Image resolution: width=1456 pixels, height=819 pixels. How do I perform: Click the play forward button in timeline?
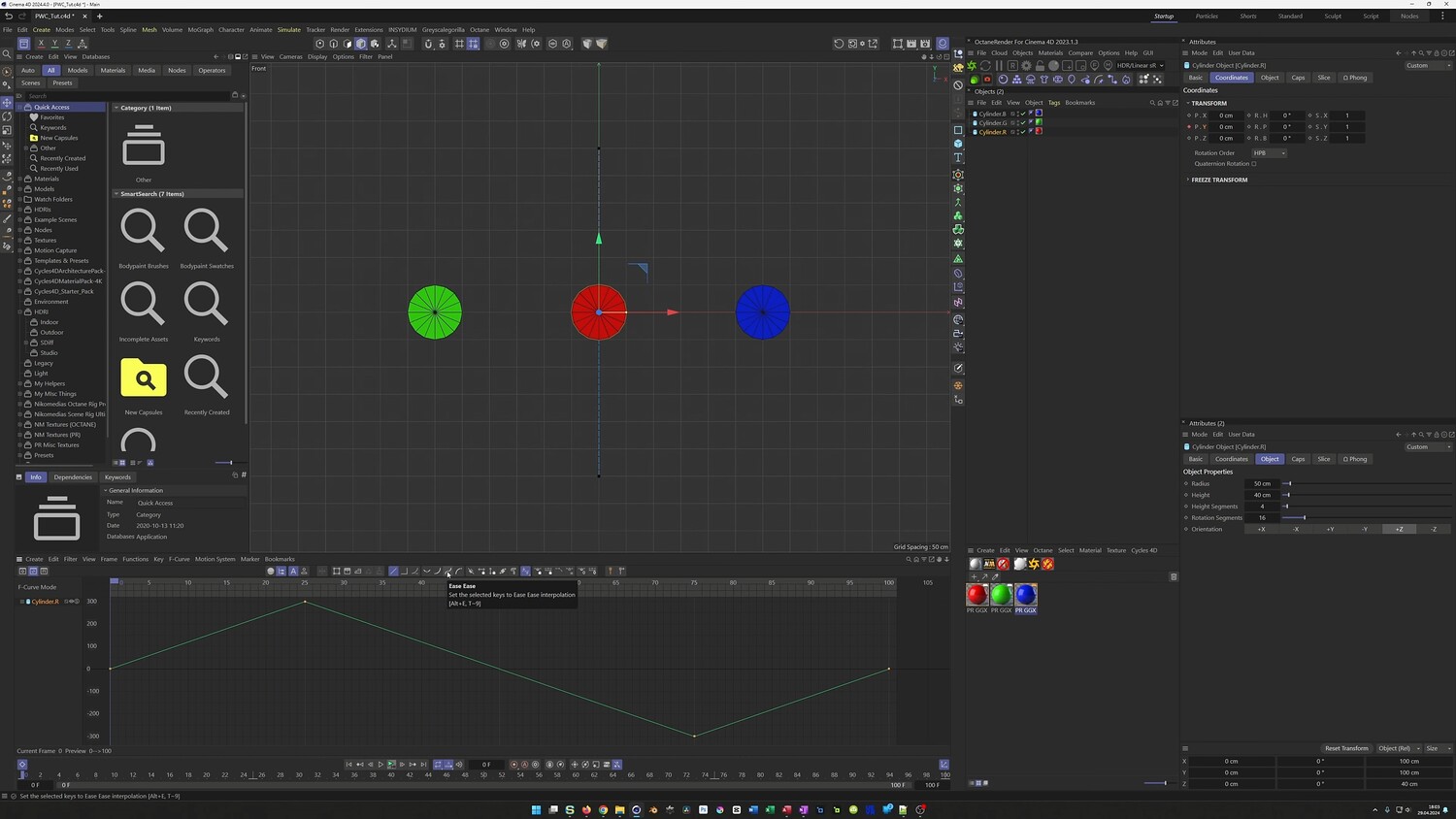pyautogui.click(x=381, y=765)
